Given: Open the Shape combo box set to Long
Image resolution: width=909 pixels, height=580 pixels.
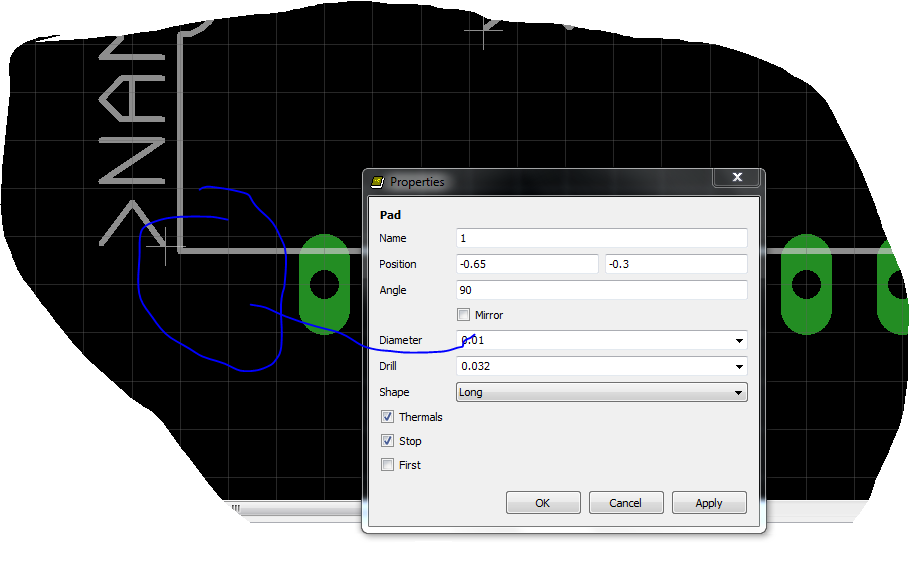Looking at the screenshot, I should (x=602, y=392).
